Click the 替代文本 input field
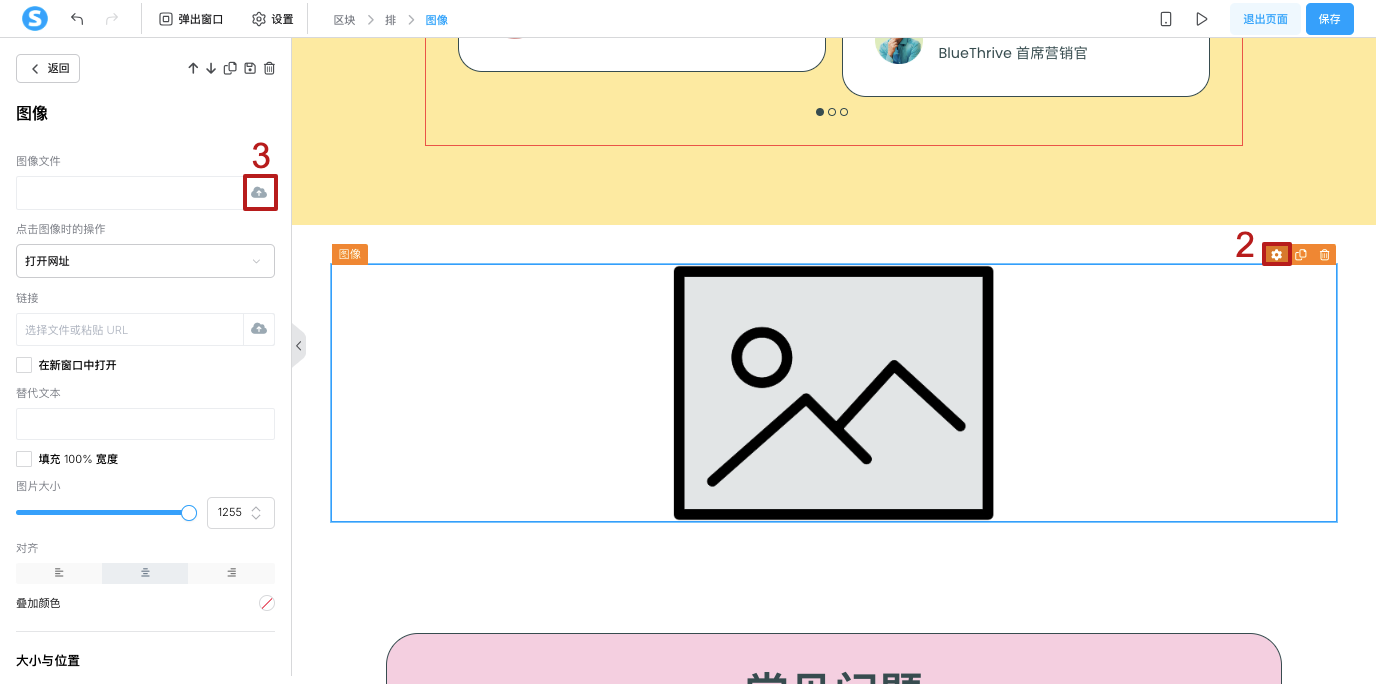The height and width of the screenshot is (684, 1376). pos(145,424)
